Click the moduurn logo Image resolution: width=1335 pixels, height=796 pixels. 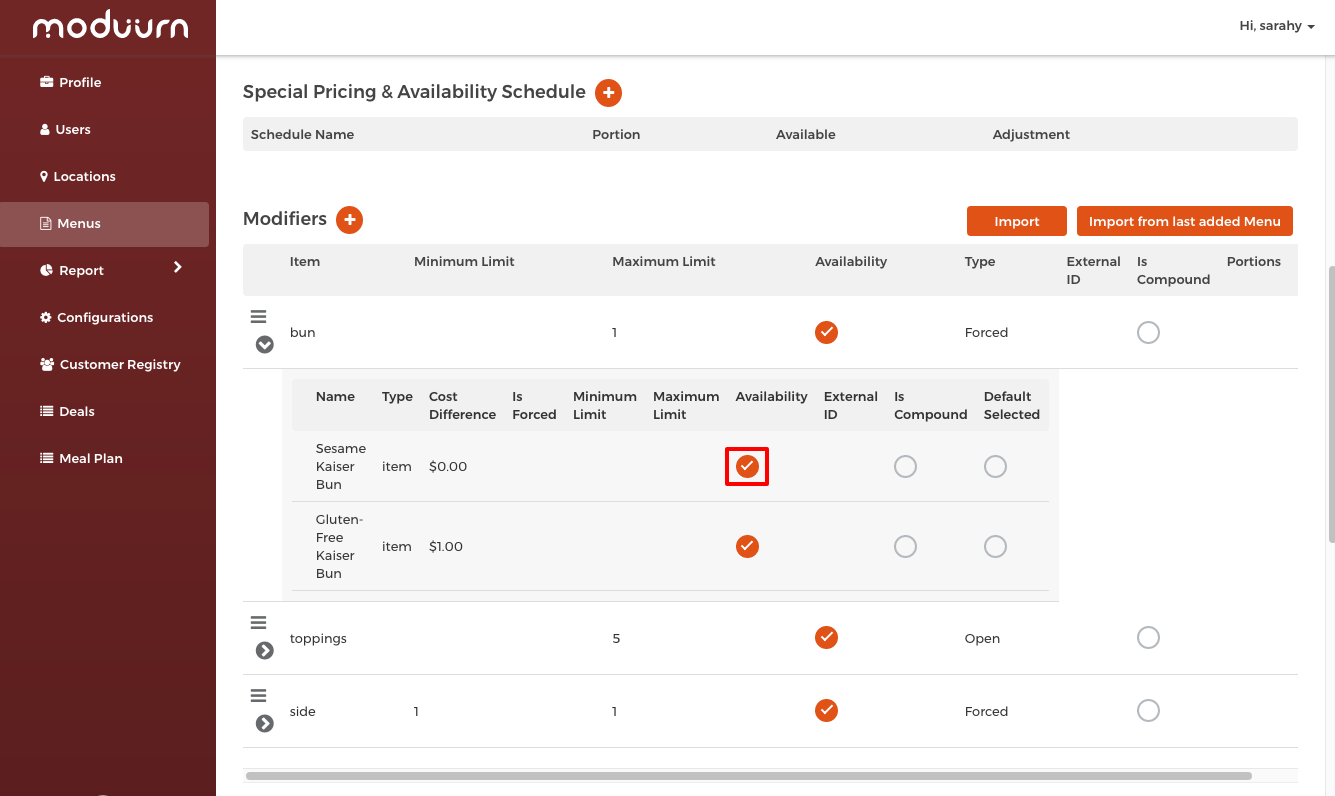point(110,27)
